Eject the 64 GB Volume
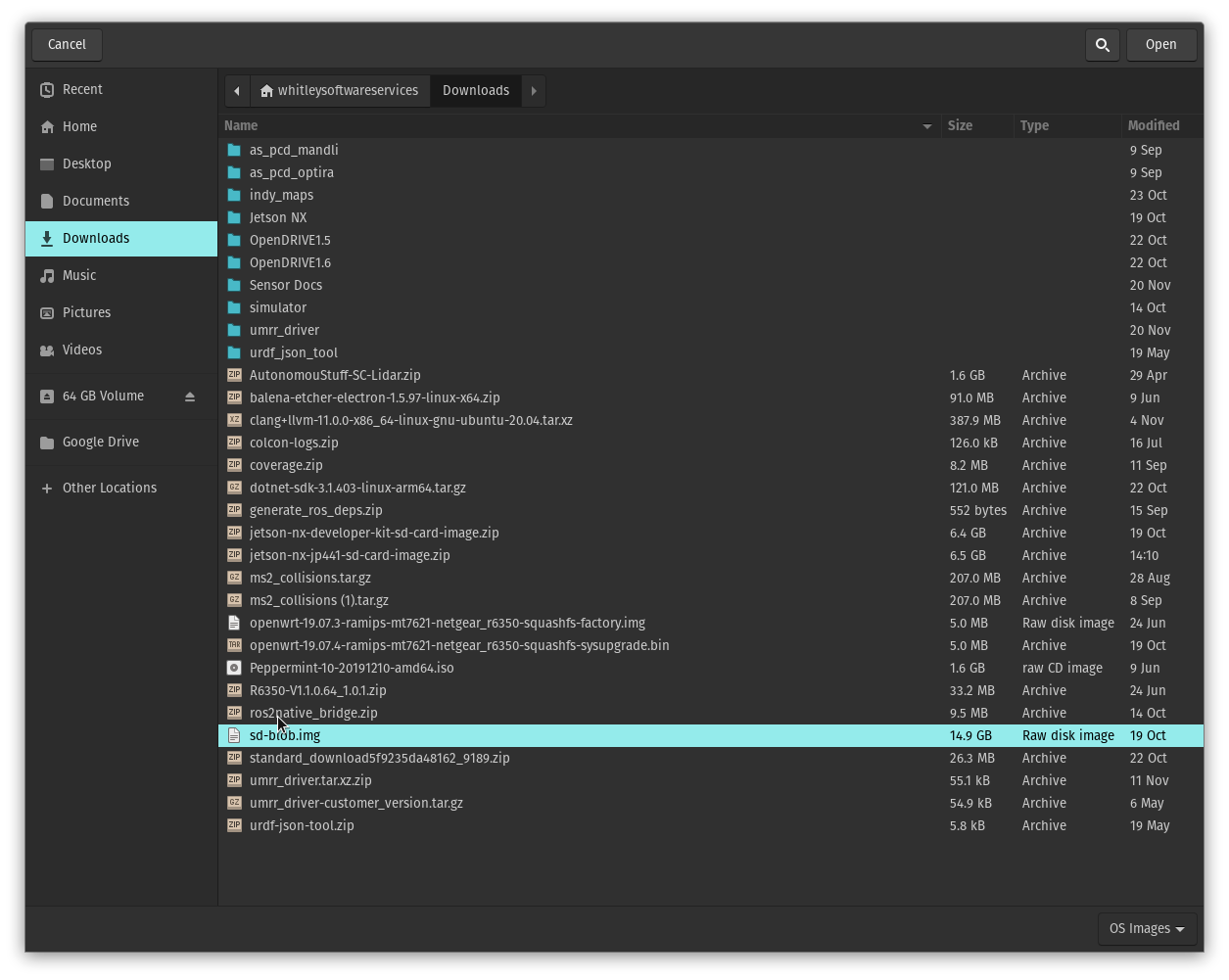 pyautogui.click(x=190, y=397)
